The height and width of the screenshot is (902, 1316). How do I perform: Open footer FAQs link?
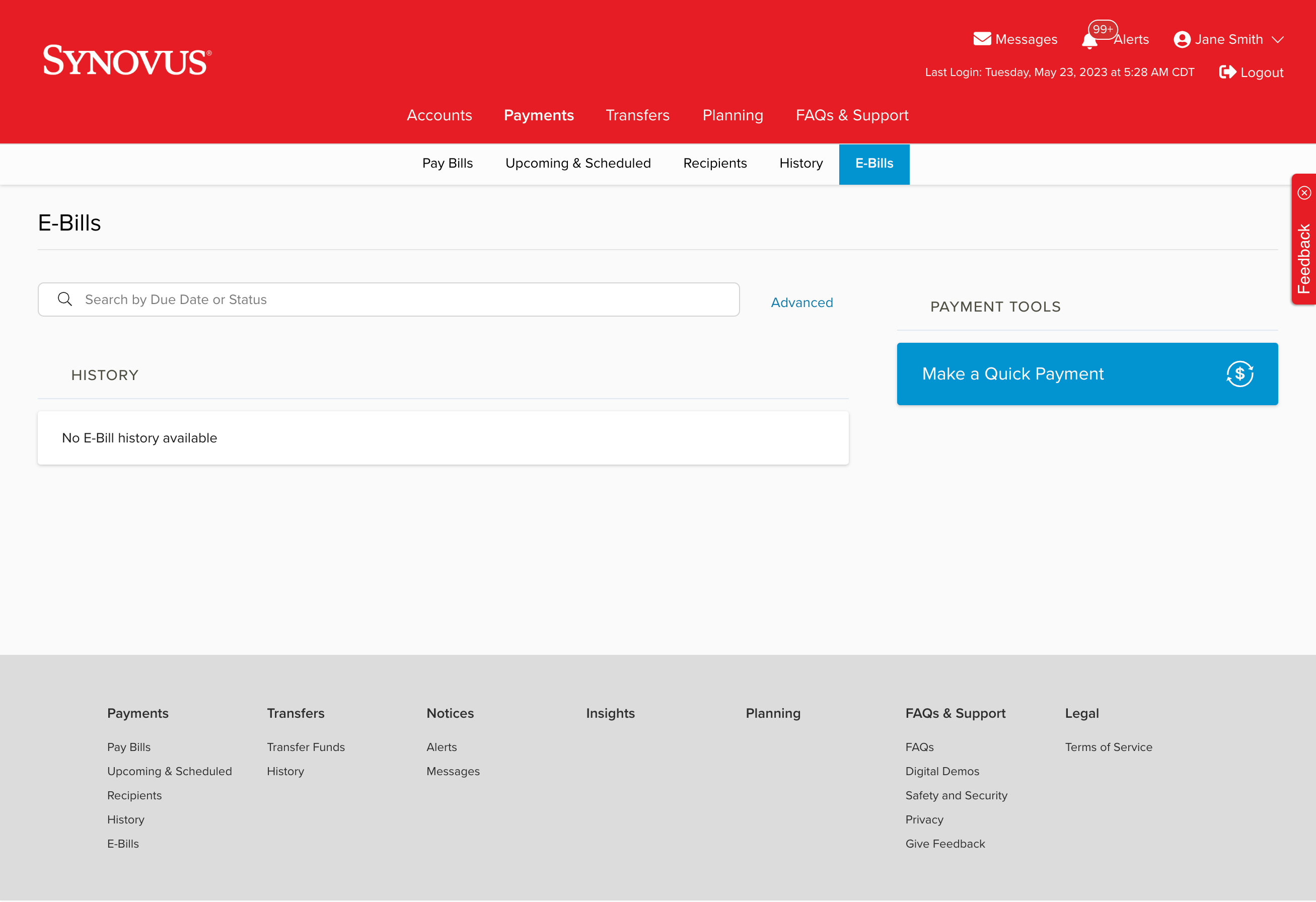(x=919, y=747)
